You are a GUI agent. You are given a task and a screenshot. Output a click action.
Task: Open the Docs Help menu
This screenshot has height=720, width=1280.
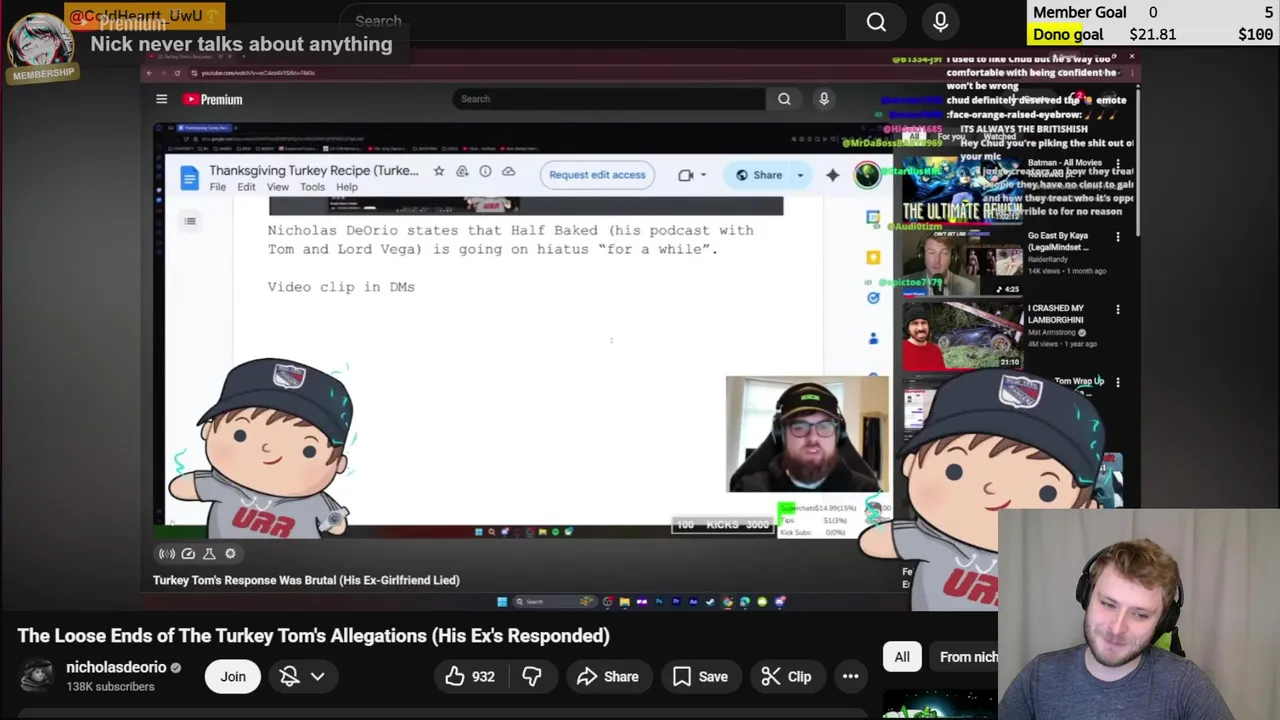tap(347, 187)
